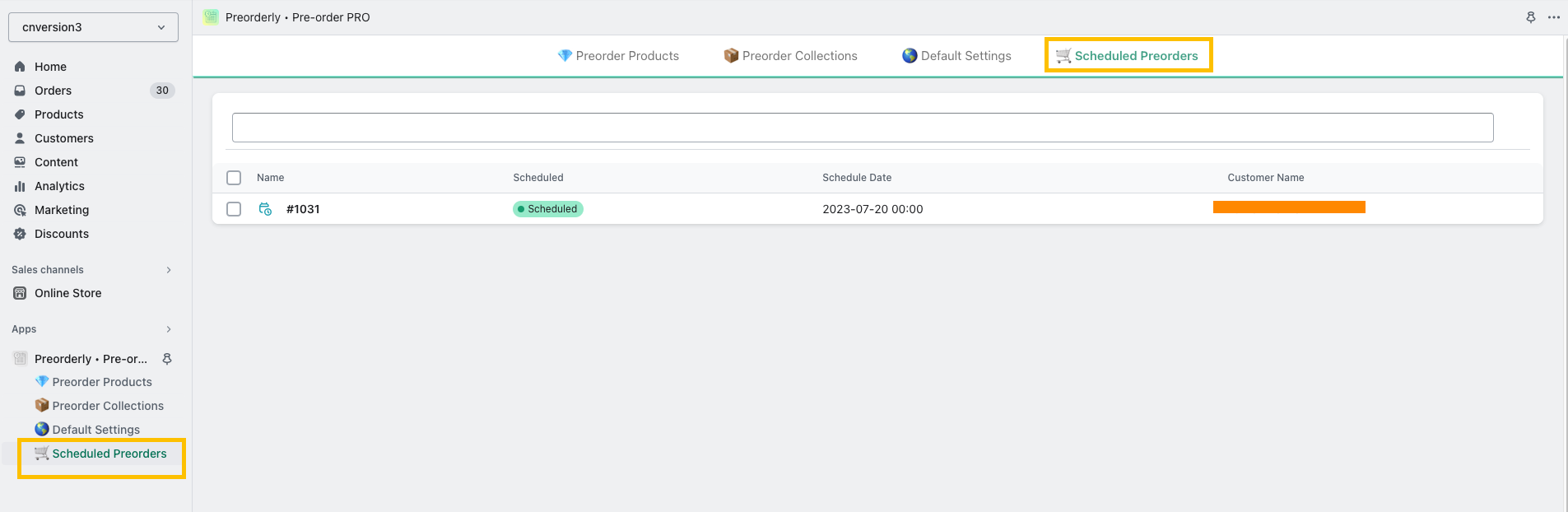
Task: Expand the Sales channels section
Action: coord(169,270)
